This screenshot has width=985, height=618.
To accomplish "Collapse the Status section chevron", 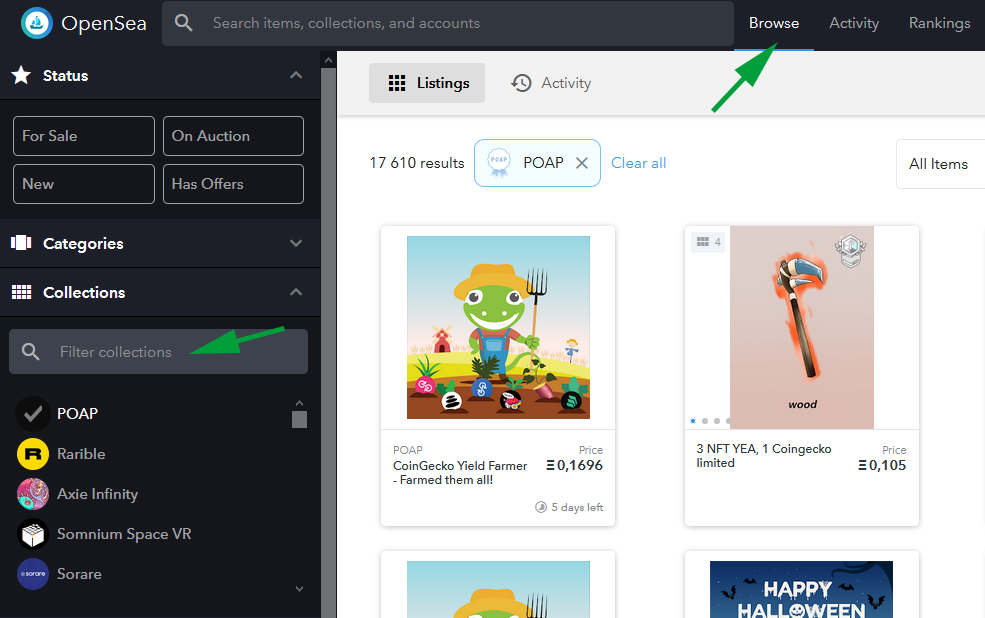I will 296,75.
